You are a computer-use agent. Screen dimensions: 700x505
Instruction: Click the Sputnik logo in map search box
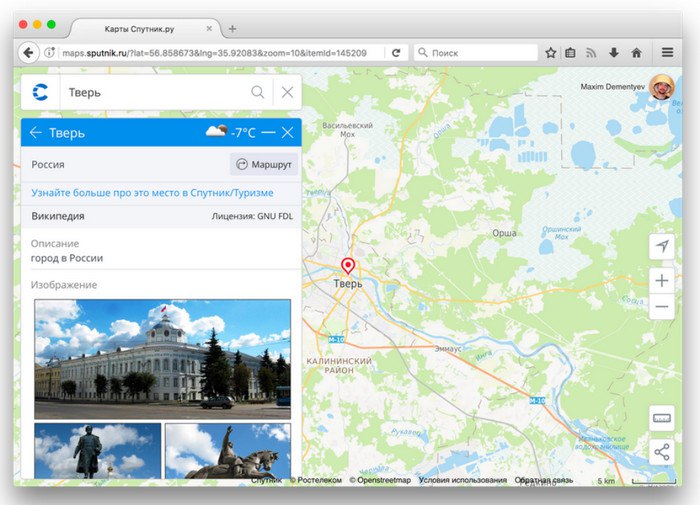pos(40,92)
